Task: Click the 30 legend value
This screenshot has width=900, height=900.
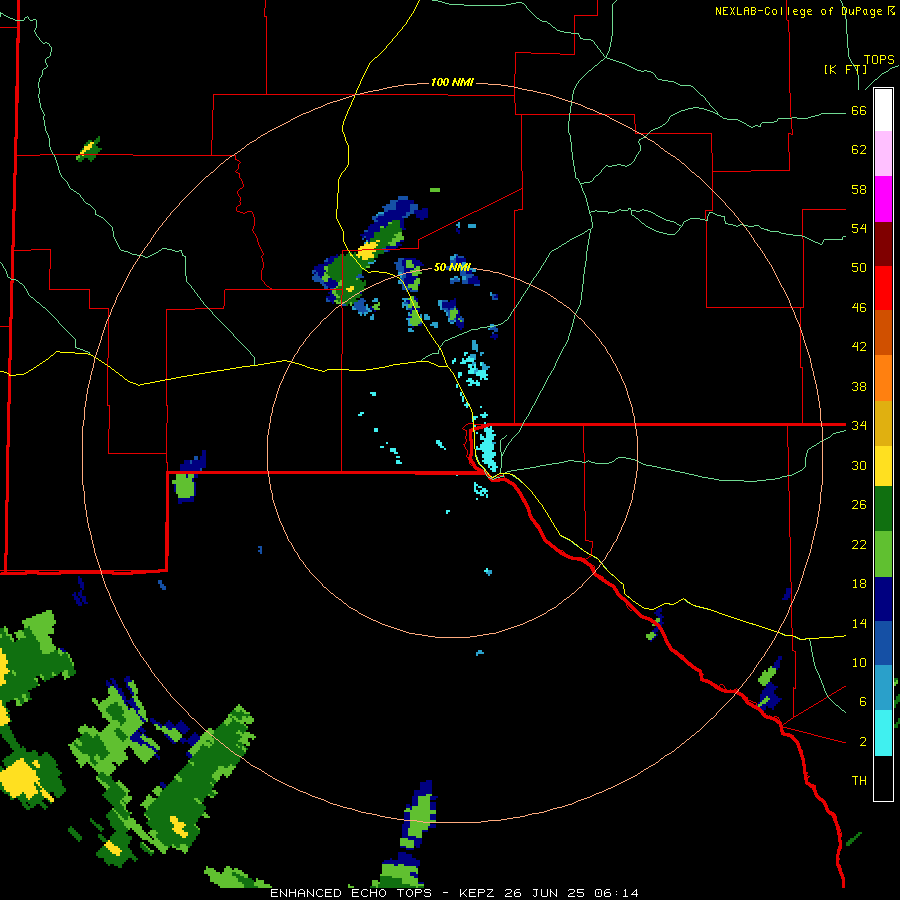Action: click(859, 465)
